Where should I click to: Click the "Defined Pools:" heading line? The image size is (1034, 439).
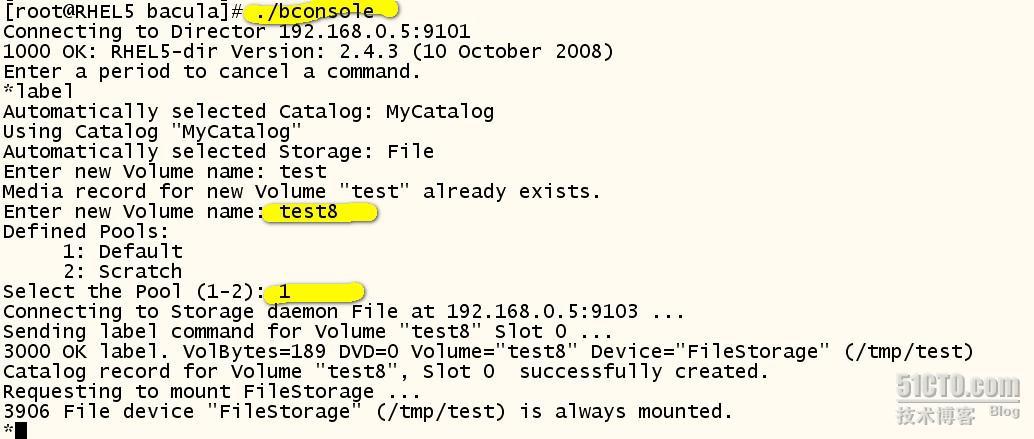tap(86, 231)
